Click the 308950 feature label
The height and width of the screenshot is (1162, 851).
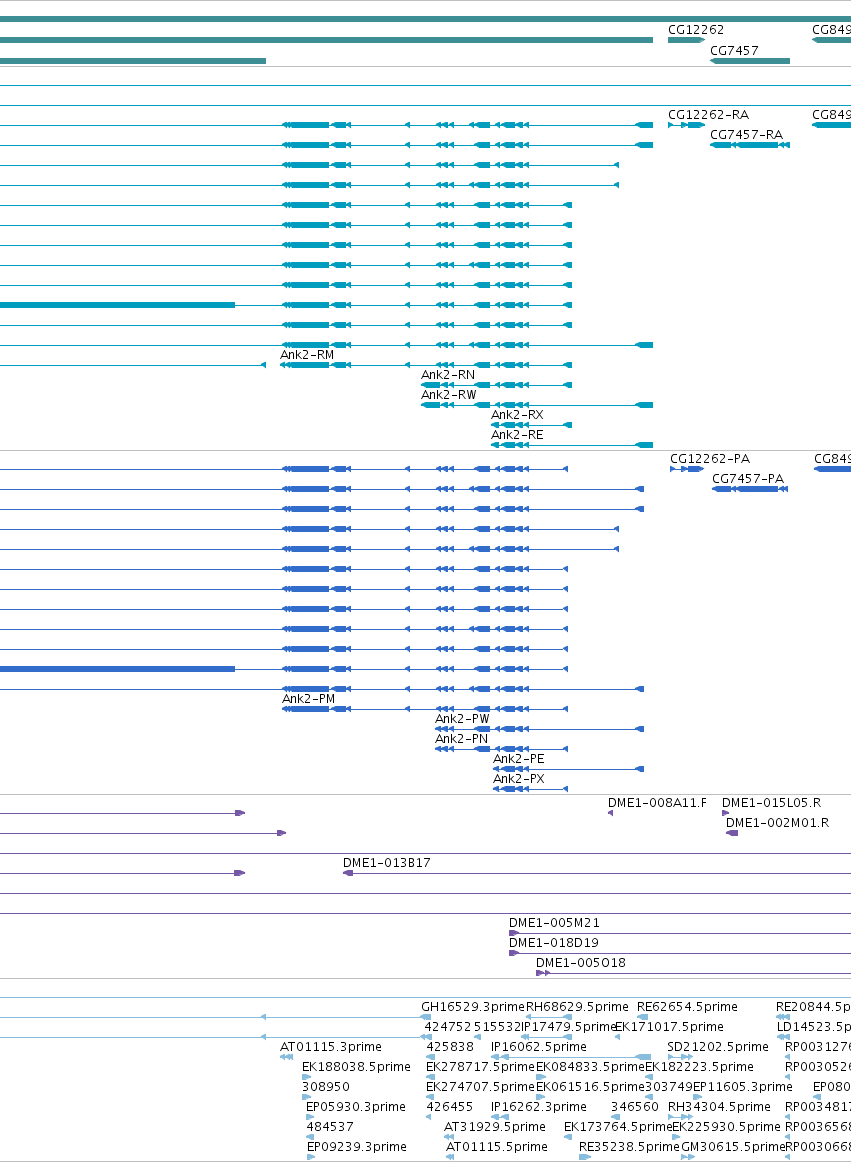point(325,1086)
